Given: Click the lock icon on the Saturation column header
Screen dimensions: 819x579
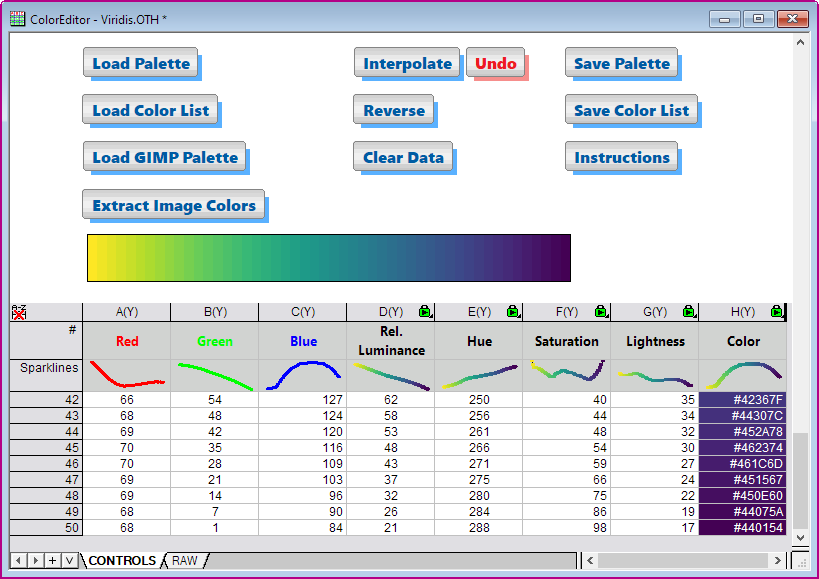Looking at the screenshot, I should (x=601, y=311).
